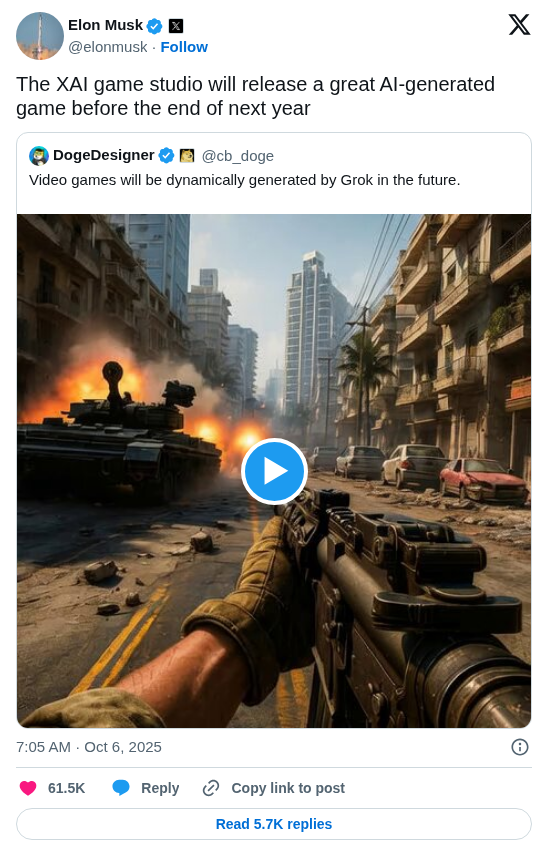Click Elon Musk's blue verified checkmark badge

tap(155, 26)
